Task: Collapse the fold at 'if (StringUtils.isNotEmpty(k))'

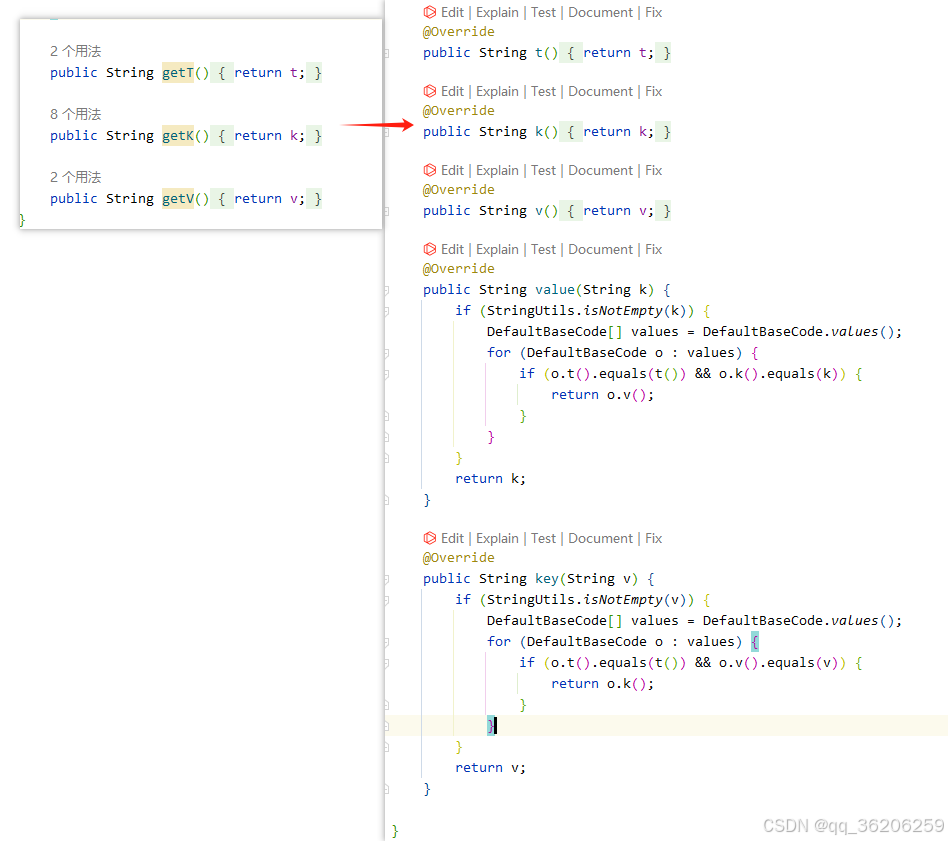Action: click(x=386, y=311)
